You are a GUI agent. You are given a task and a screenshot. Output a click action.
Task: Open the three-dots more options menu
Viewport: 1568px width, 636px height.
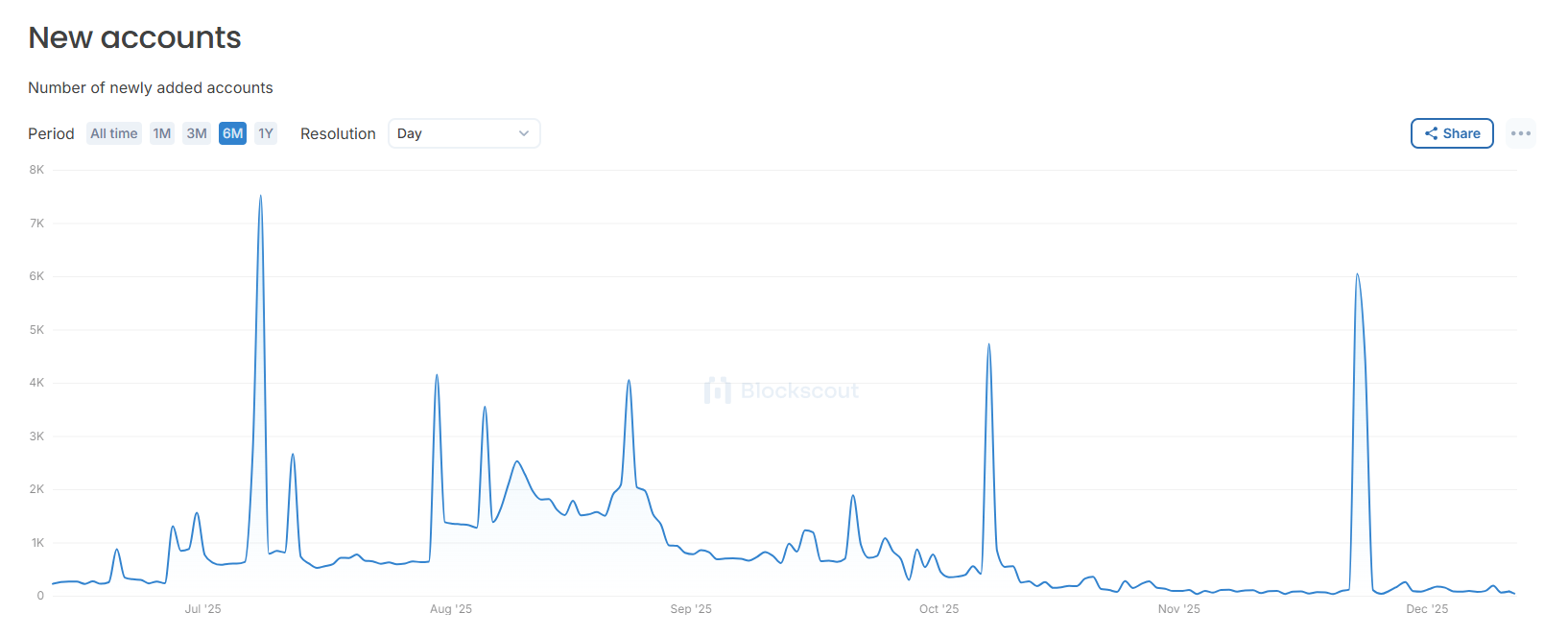click(1520, 133)
